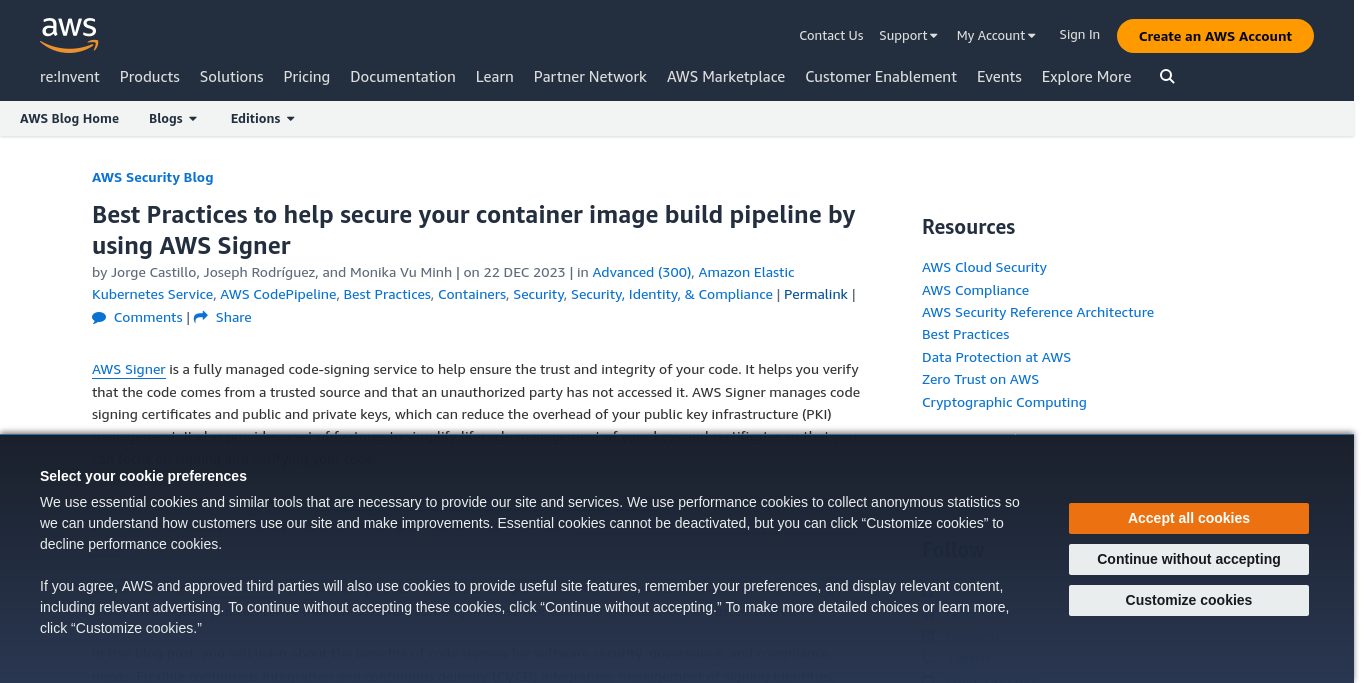Go to AWS Marketplace menu item

[725, 77]
